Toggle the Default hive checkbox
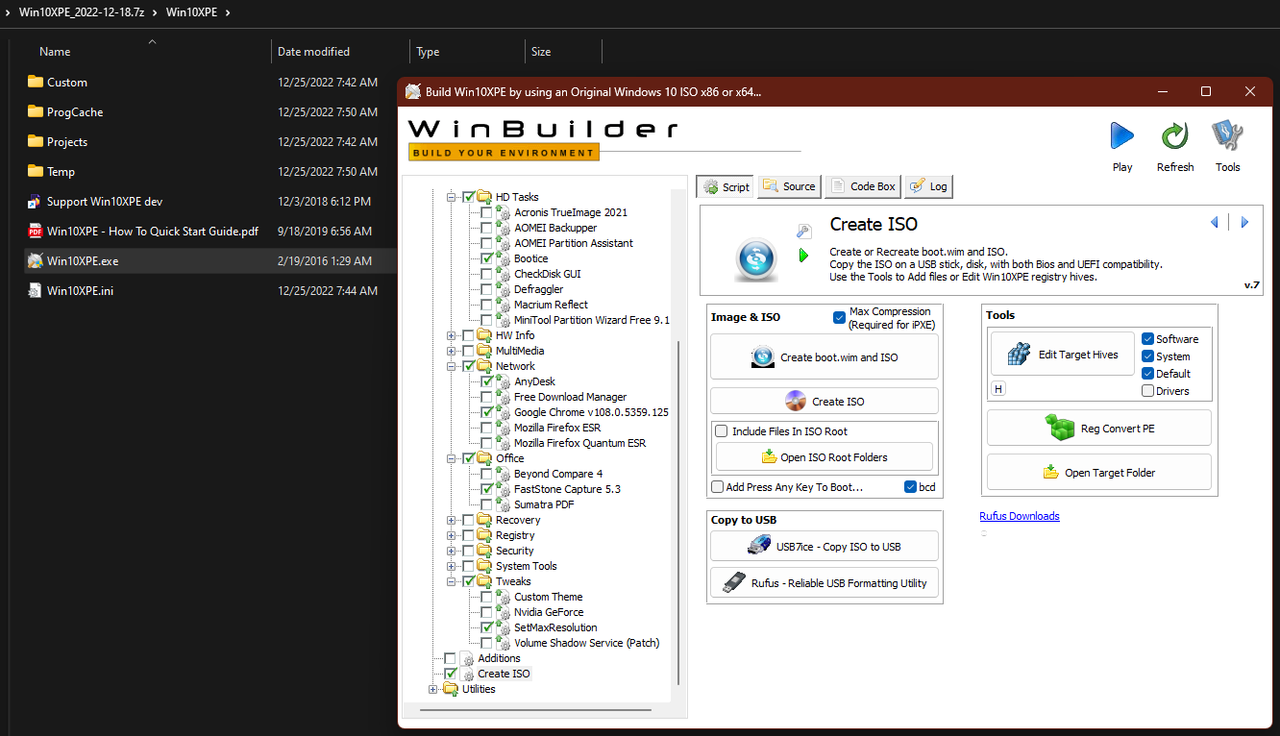 point(1148,373)
